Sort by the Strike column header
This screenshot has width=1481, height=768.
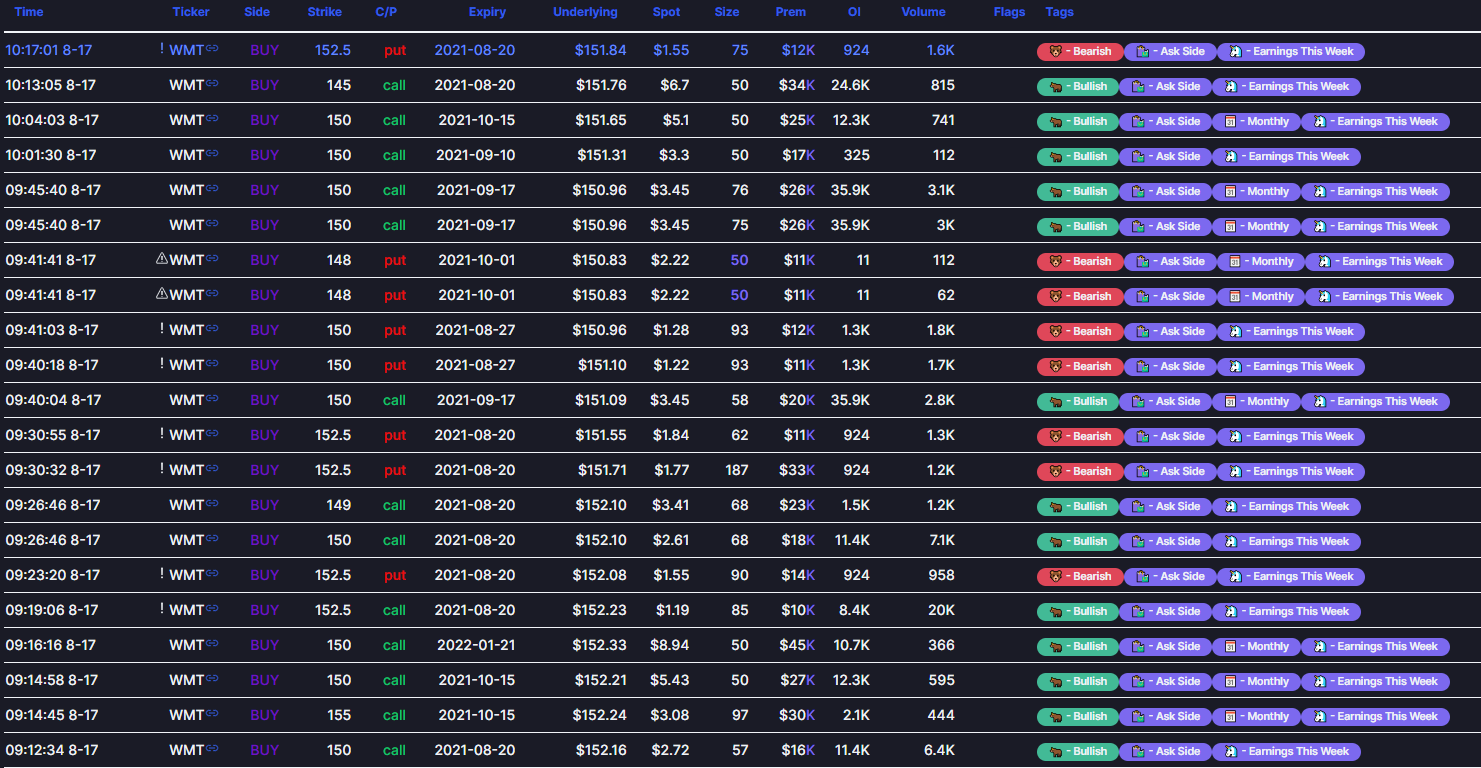click(324, 12)
